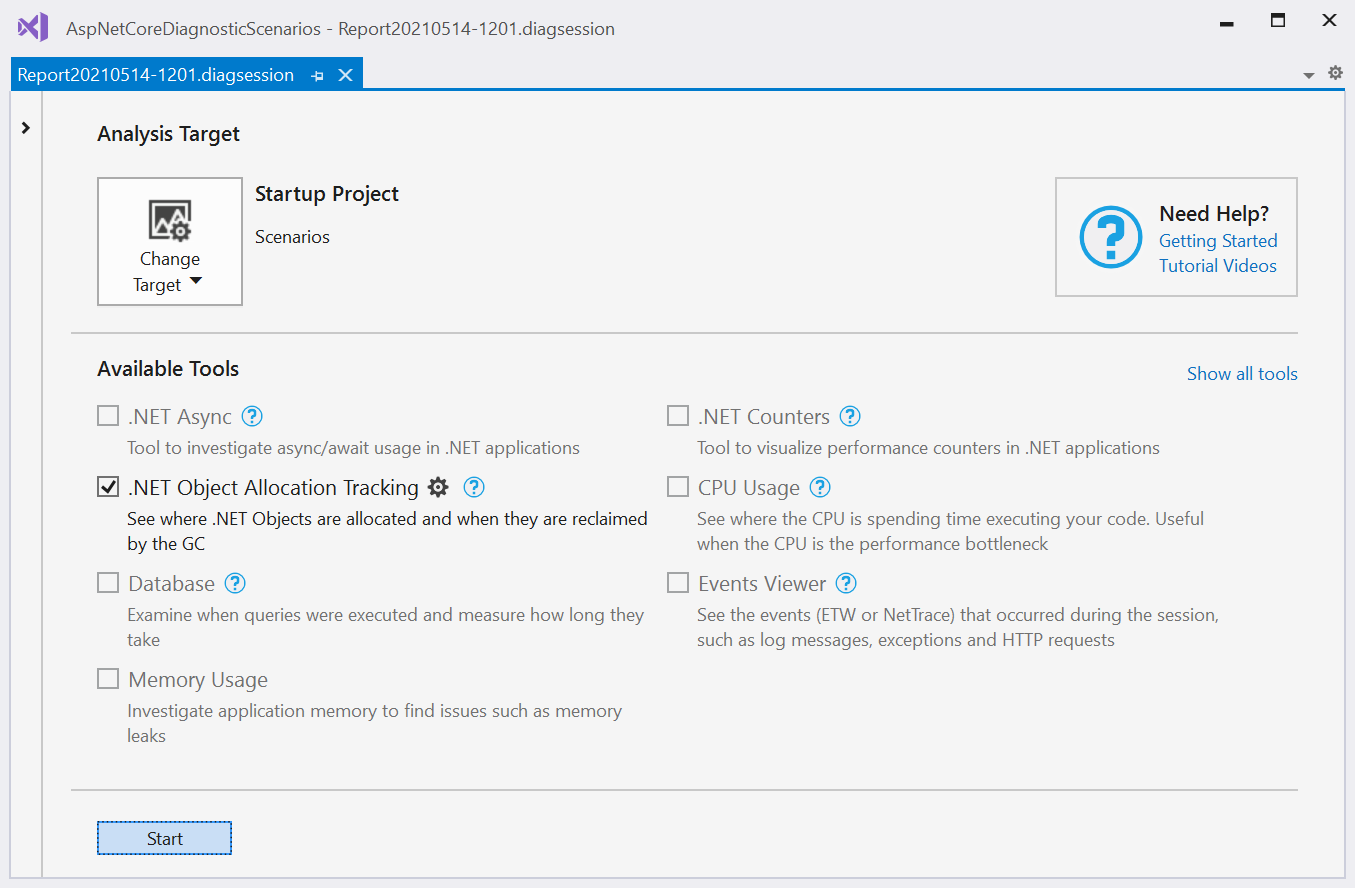Image resolution: width=1355 pixels, height=888 pixels.
Task: Click Show all tools link
Action: click(1242, 374)
